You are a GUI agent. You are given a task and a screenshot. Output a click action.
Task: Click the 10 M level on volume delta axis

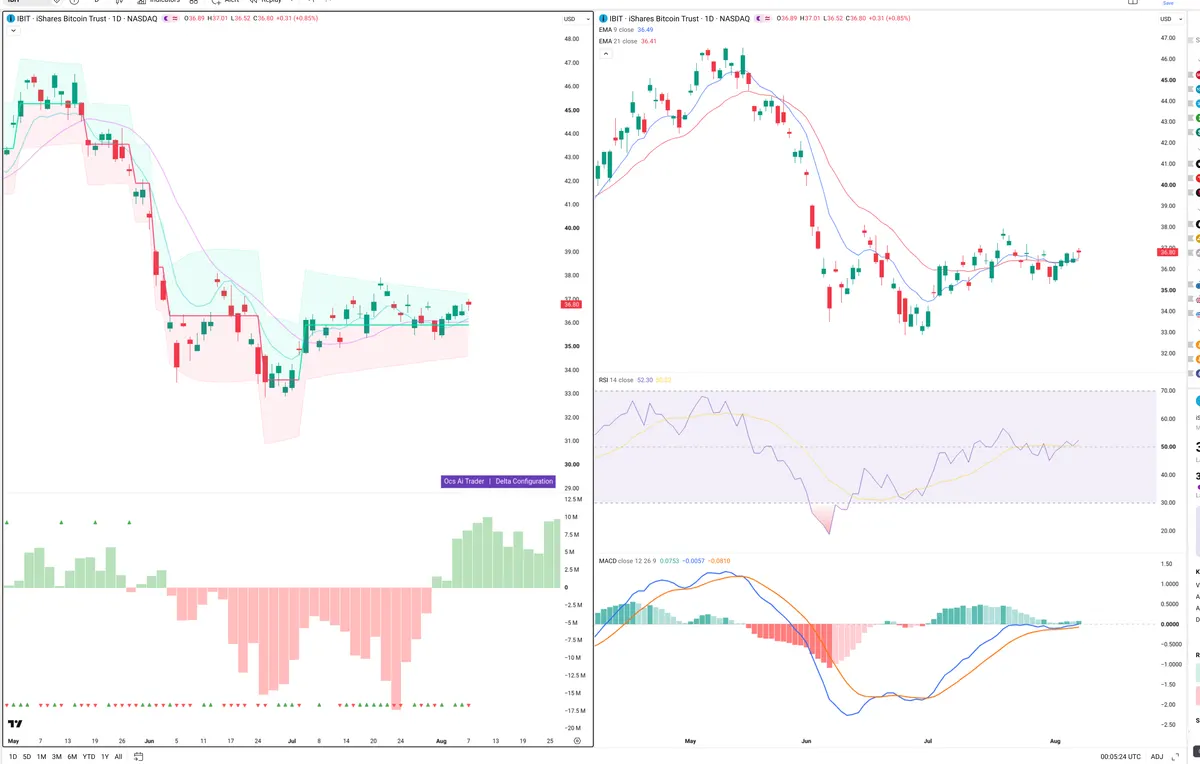[x=572, y=517]
